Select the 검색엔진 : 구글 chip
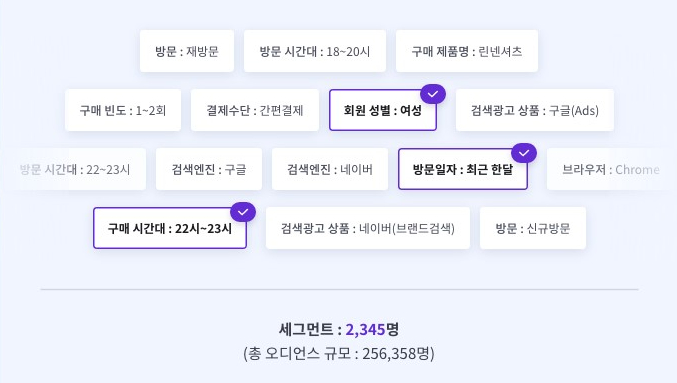This screenshot has height=383, width=677. click(209, 169)
